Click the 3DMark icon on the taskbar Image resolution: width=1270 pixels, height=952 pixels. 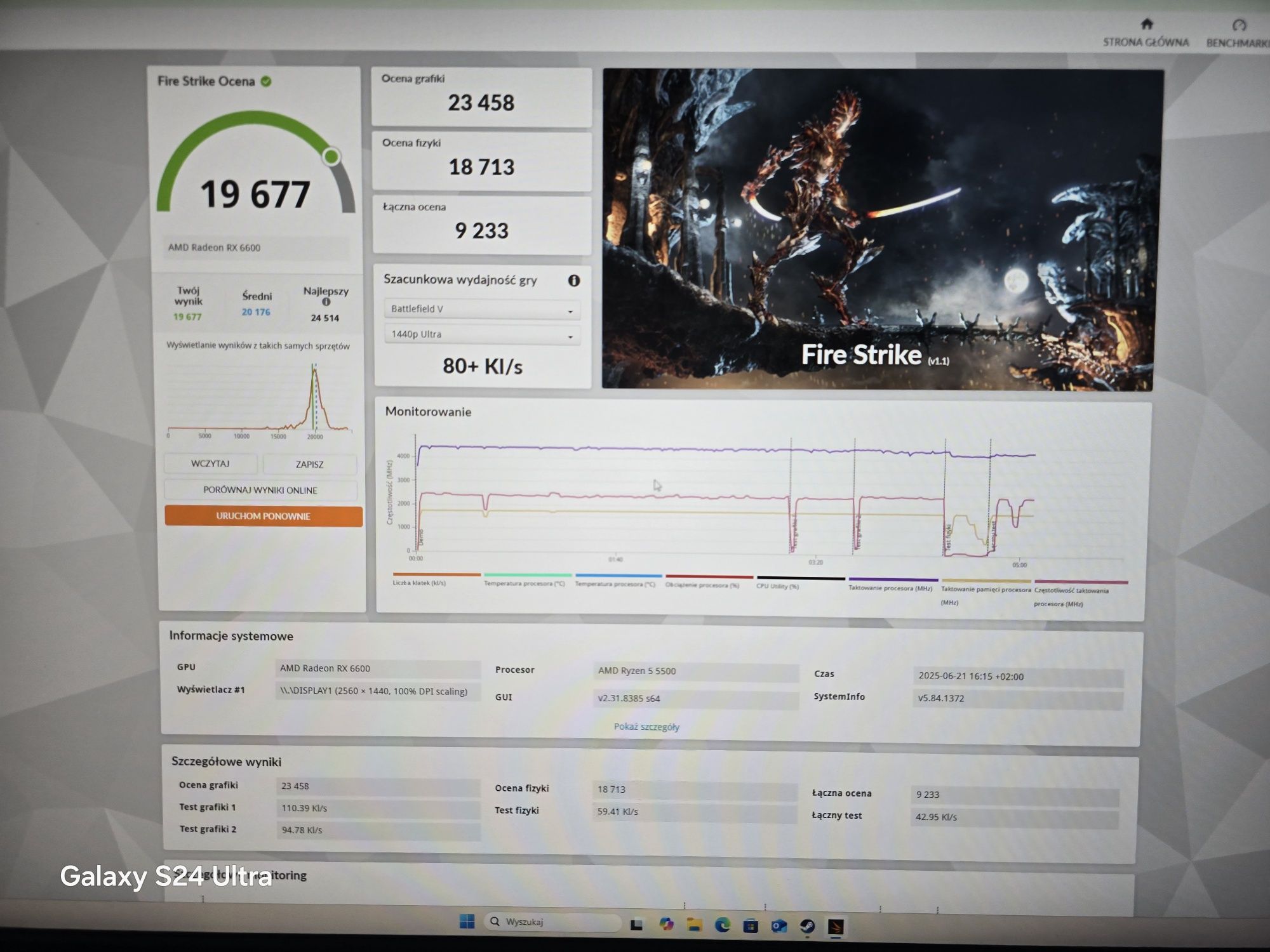coord(836,927)
